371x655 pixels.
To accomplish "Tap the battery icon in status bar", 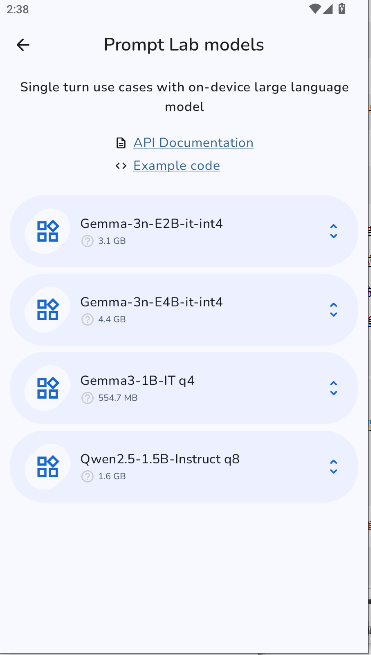I will coord(342,8).
